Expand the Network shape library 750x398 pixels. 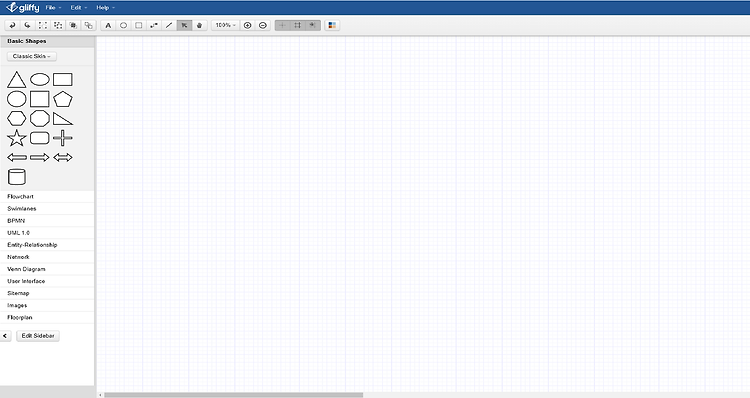click(47, 257)
